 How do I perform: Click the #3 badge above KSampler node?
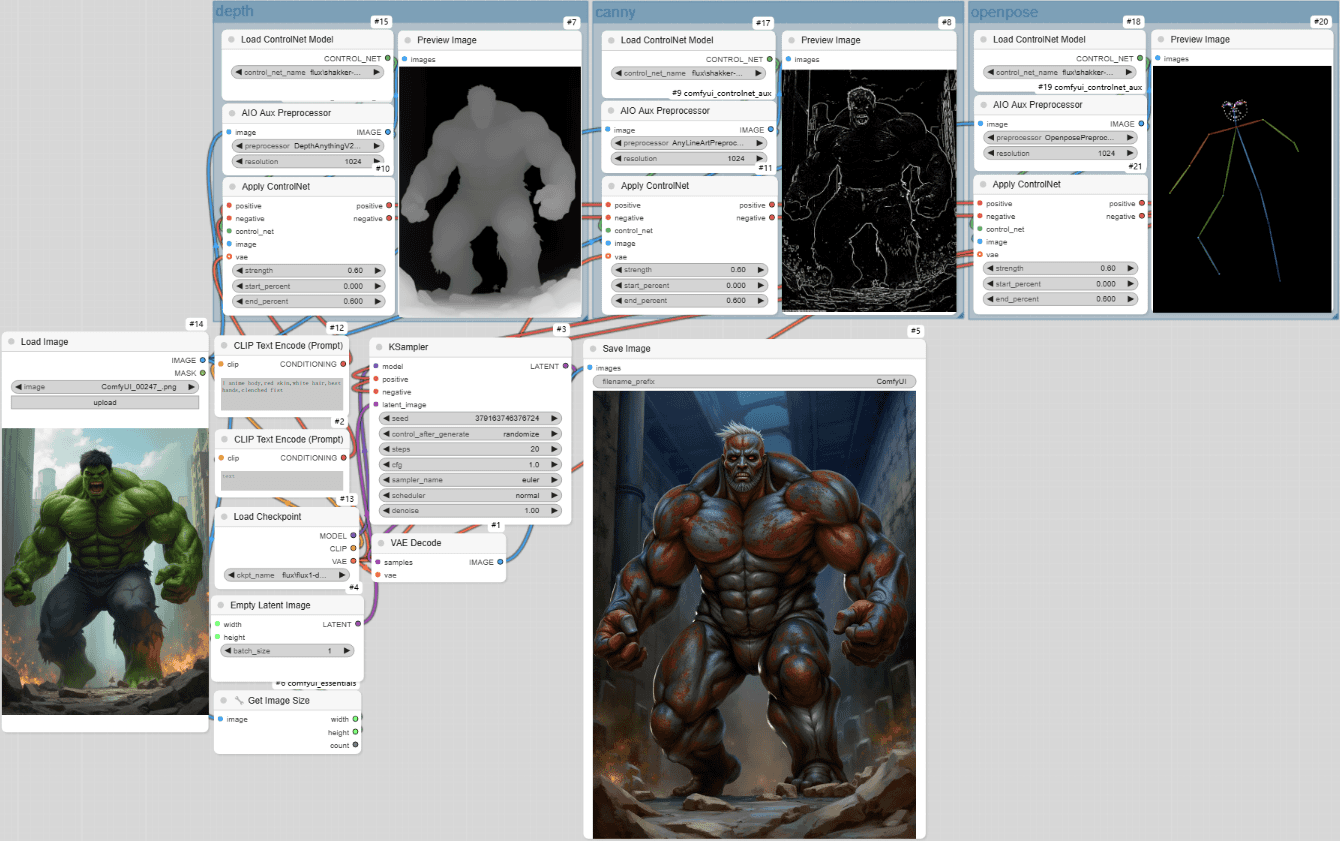coord(561,329)
